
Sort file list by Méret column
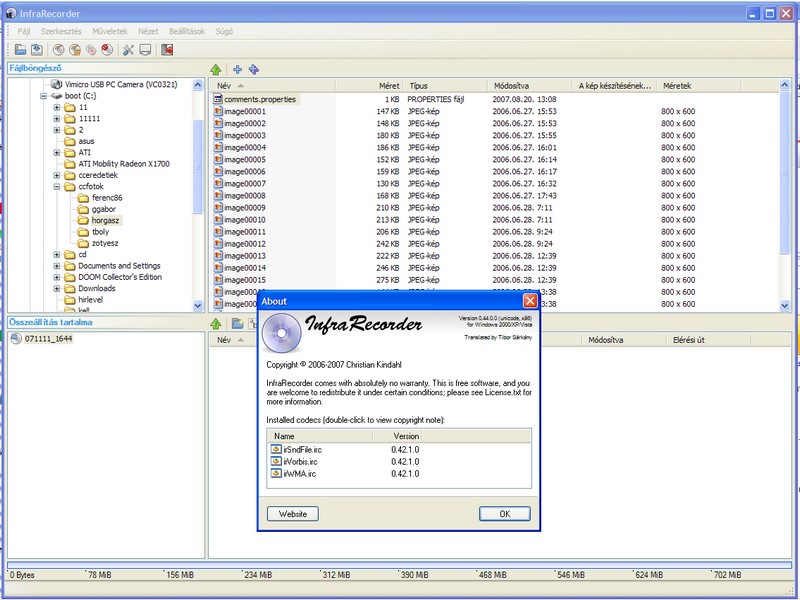pyautogui.click(x=369, y=86)
